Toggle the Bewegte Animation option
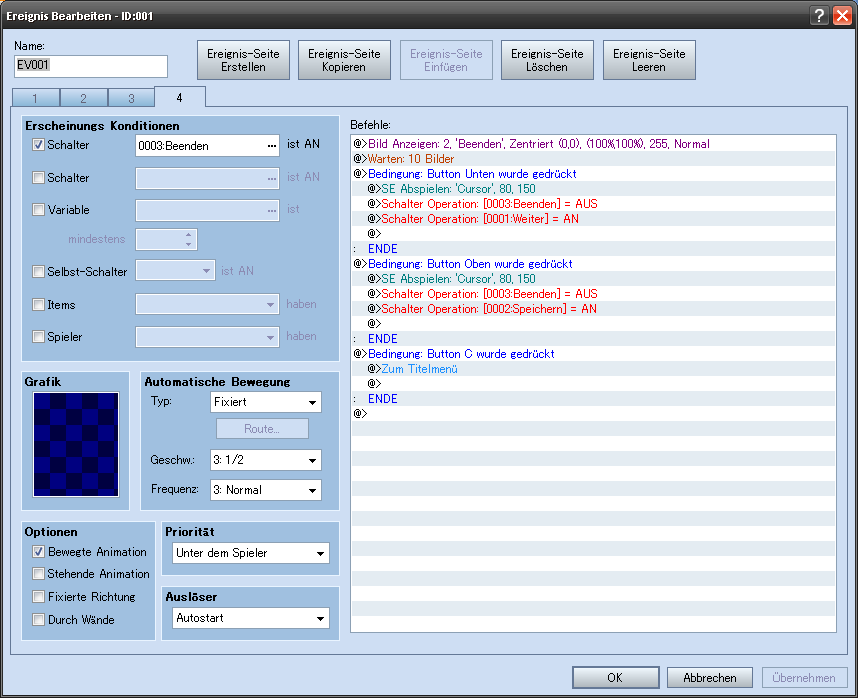 pyautogui.click(x=39, y=552)
